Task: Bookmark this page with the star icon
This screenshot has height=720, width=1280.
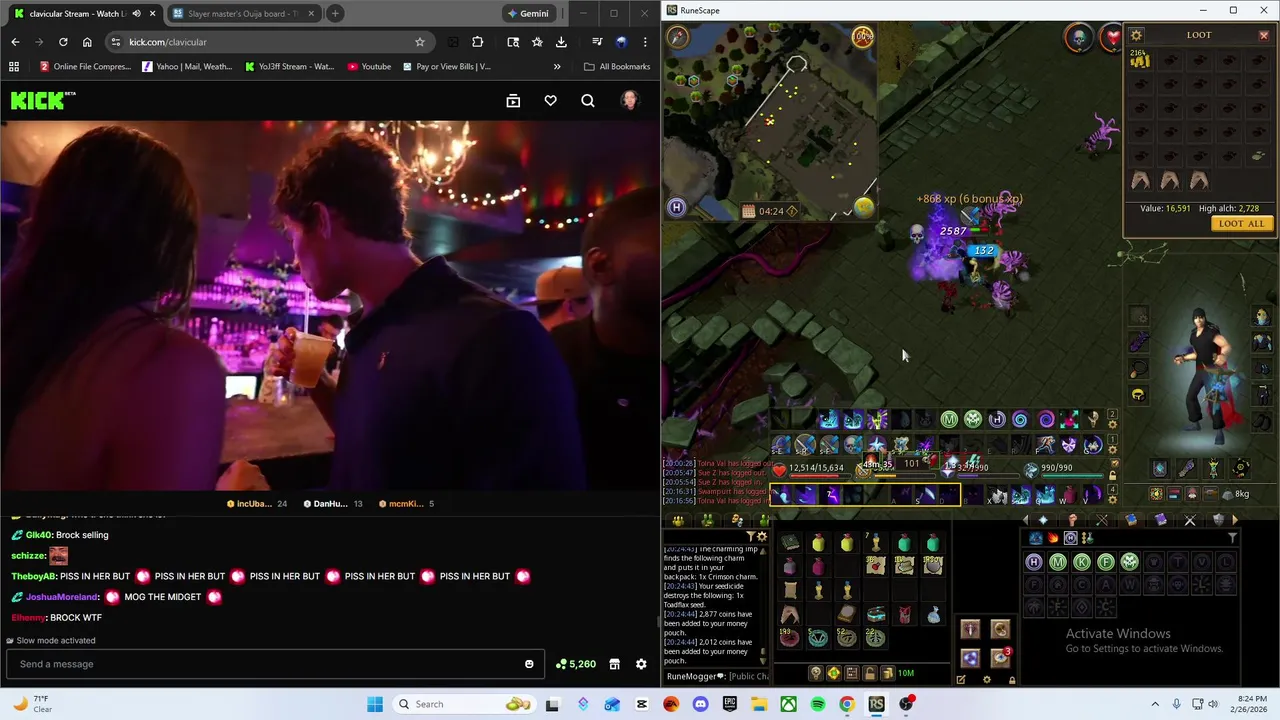Action: 420,42
